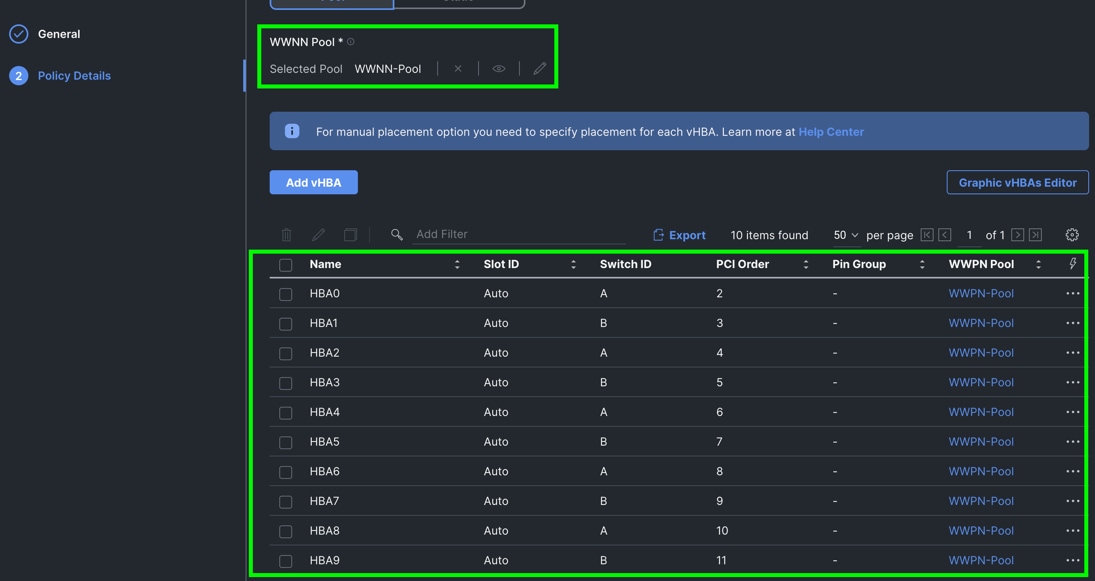Open the 50 per page dropdown
This screenshot has height=581, width=1095.
click(x=845, y=235)
